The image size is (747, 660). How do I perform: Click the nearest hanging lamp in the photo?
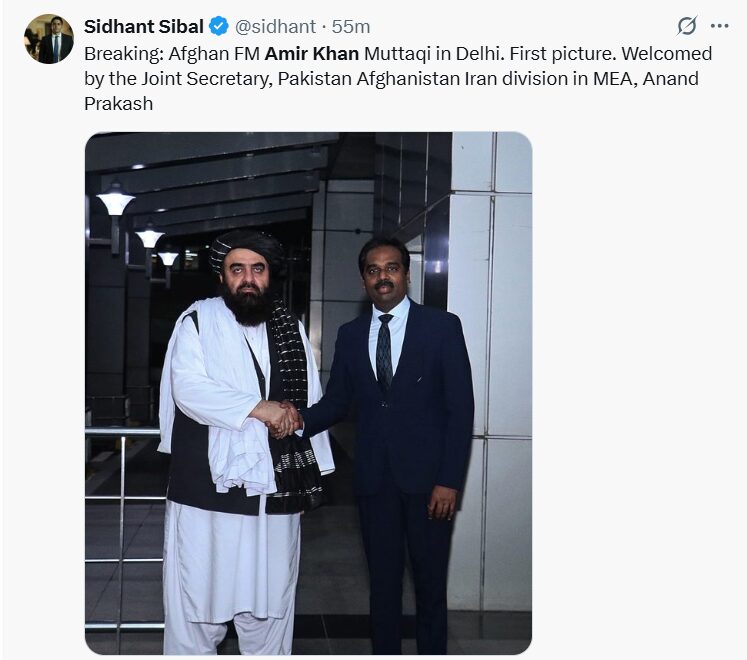pyautogui.click(x=115, y=200)
